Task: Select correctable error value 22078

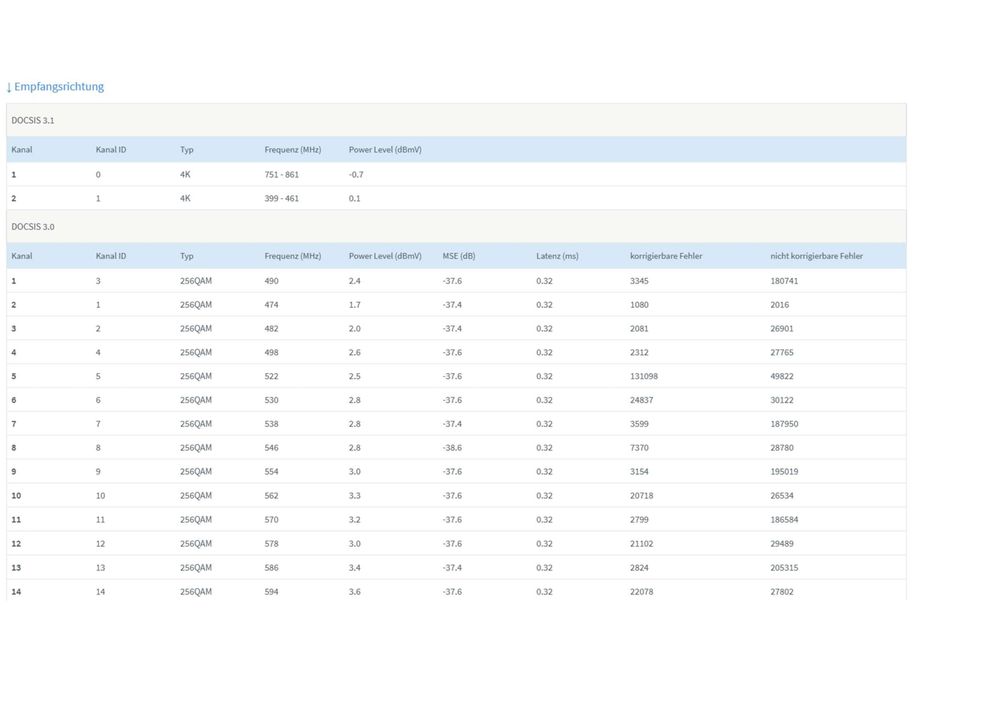Action: (x=642, y=592)
